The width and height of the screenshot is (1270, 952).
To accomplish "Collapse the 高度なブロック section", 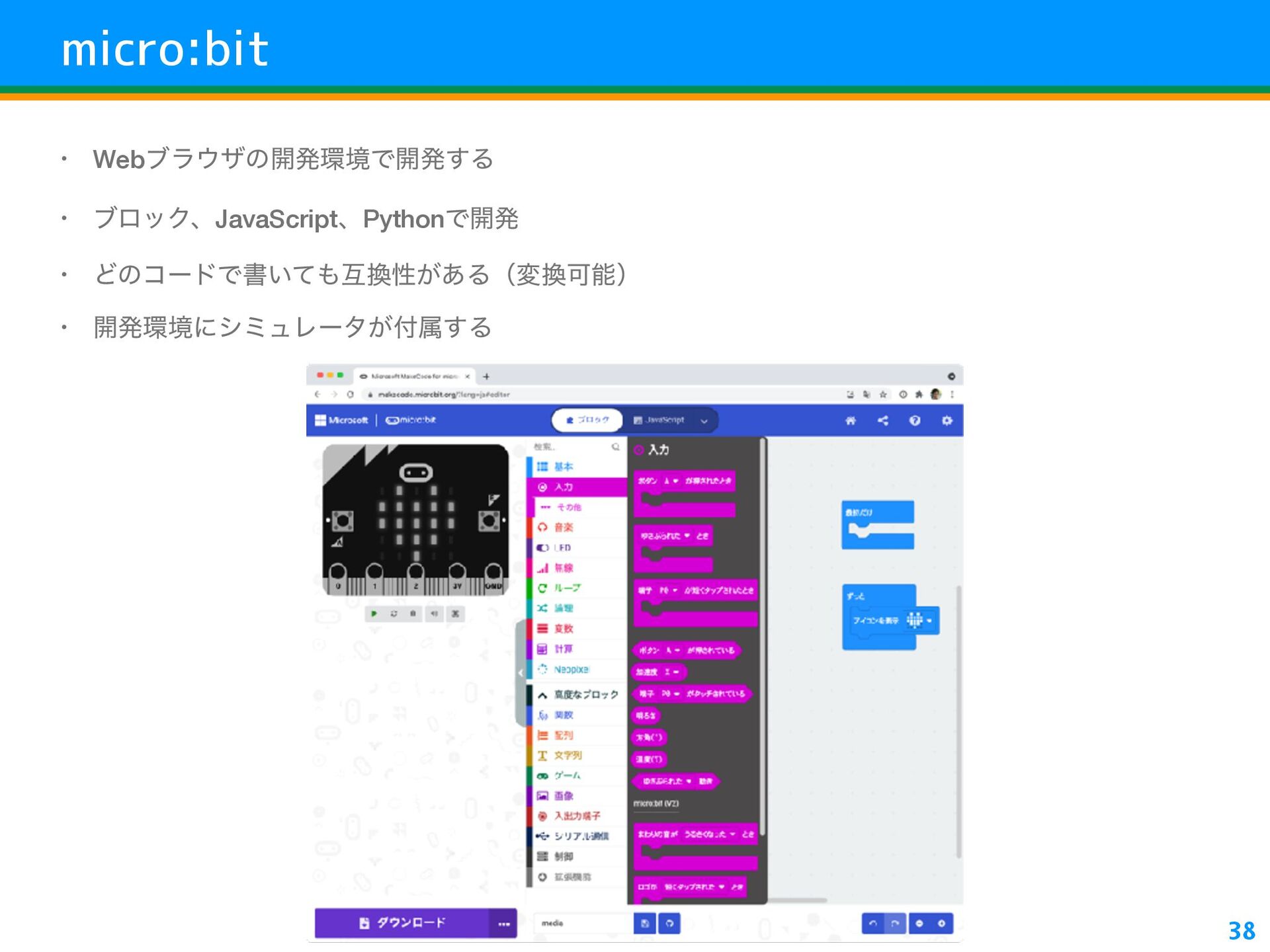I will click(577, 694).
